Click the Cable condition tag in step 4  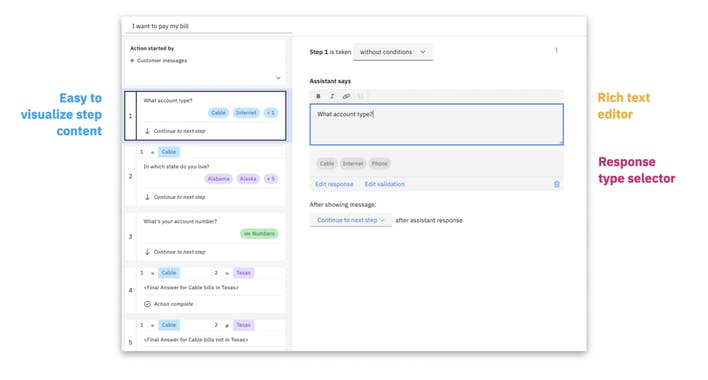(168, 273)
